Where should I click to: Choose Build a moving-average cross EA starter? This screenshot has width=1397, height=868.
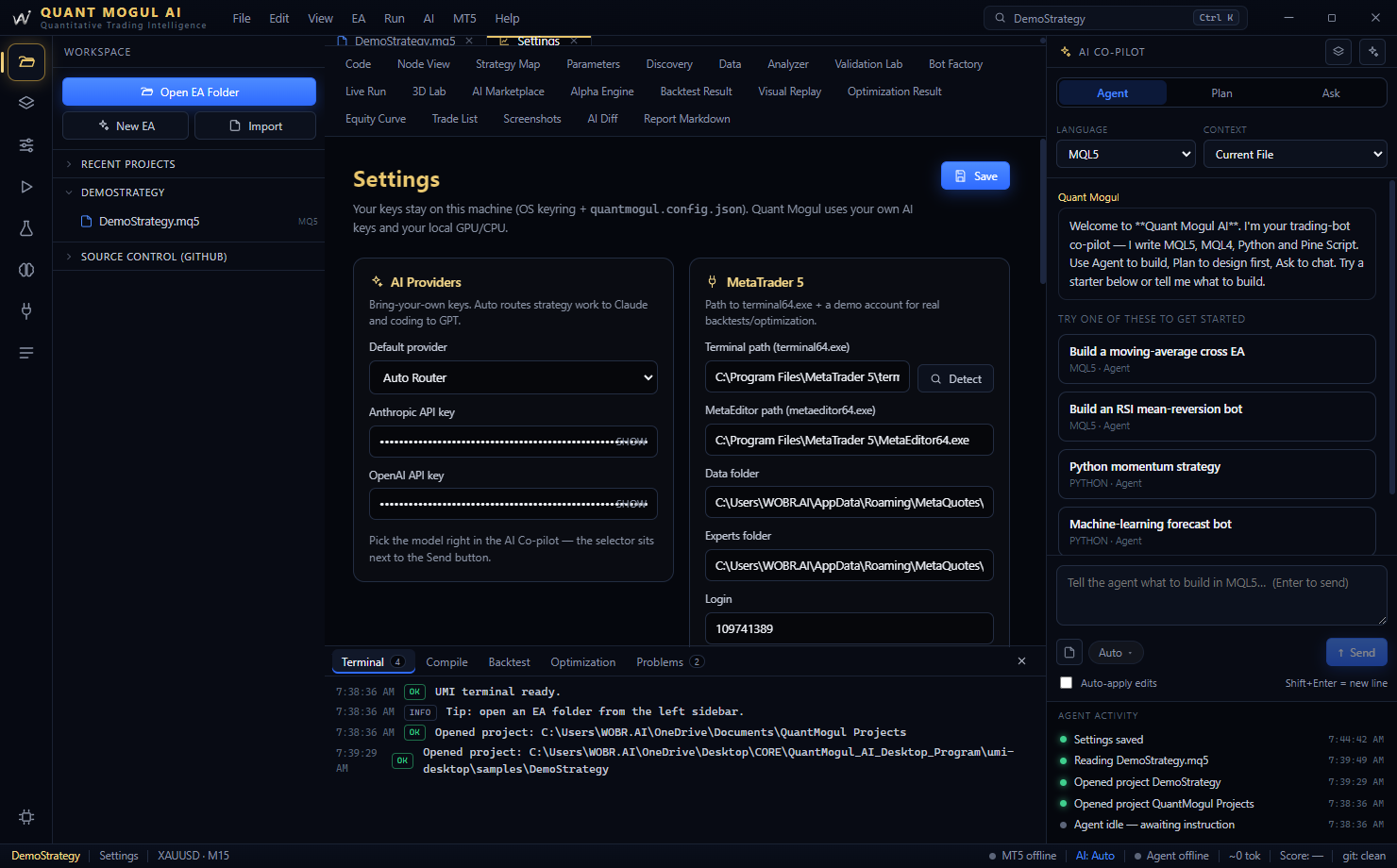1217,359
